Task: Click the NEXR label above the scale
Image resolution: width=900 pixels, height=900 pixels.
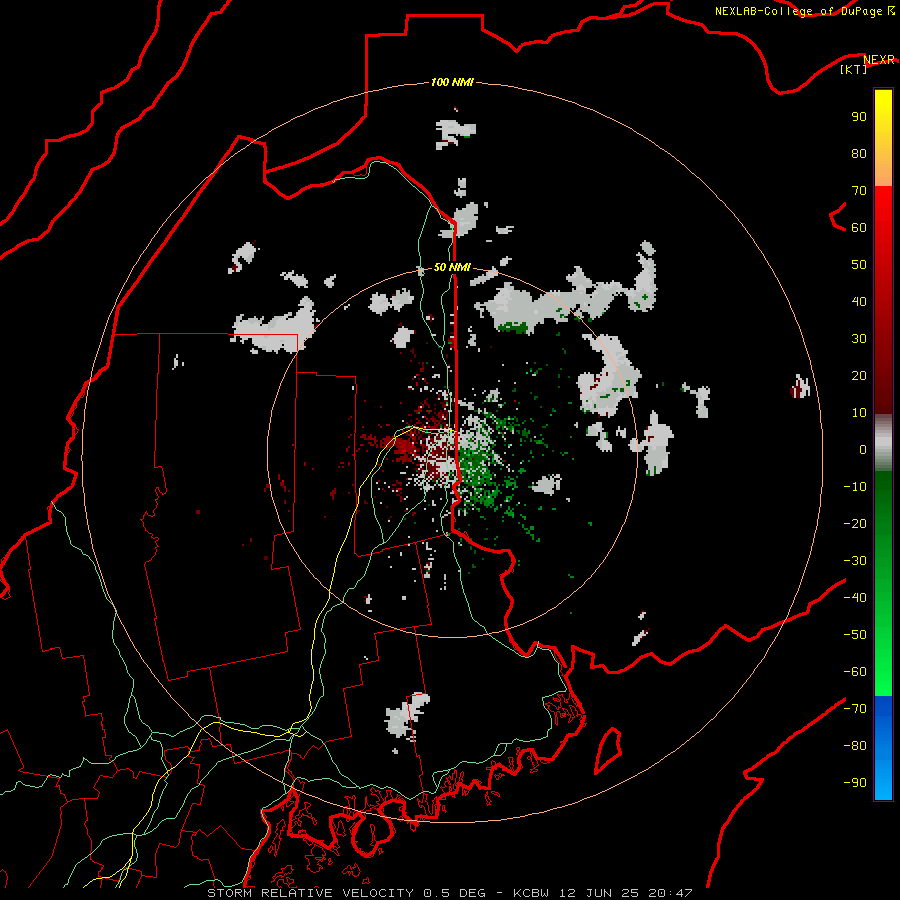Action: tap(879, 60)
